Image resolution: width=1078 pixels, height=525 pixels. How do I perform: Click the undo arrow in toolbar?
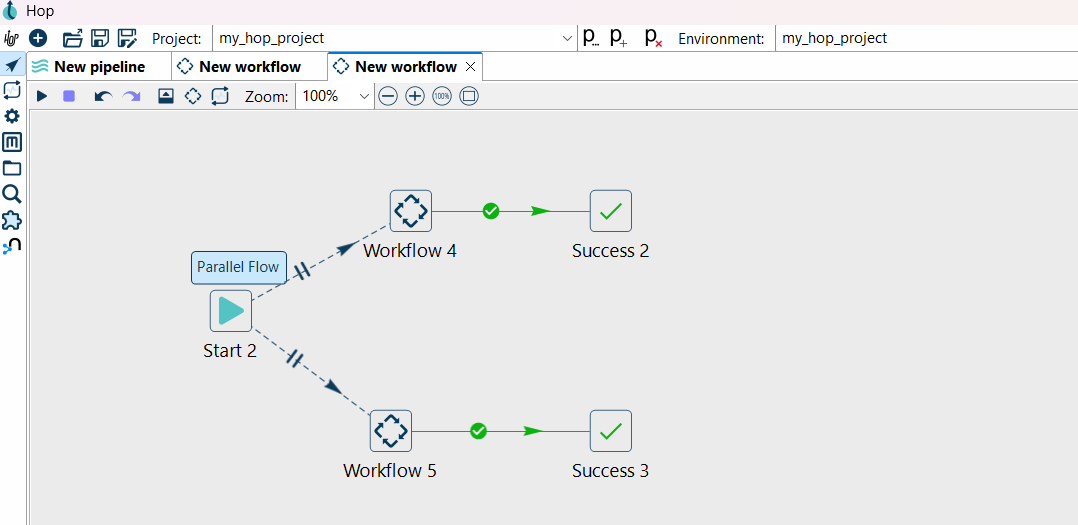(102, 96)
